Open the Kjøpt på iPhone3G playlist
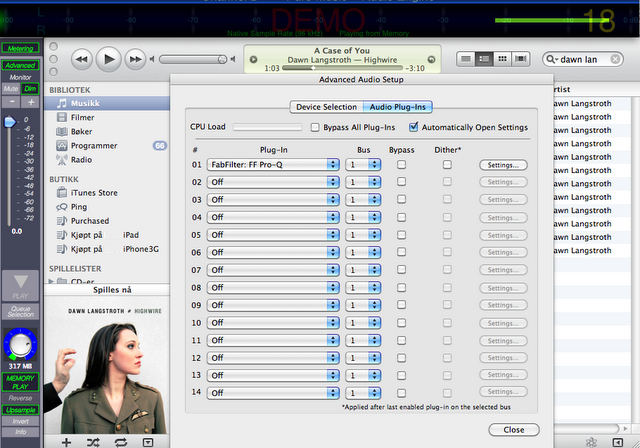Image resolution: width=640 pixels, height=448 pixels. tap(115, 249)
